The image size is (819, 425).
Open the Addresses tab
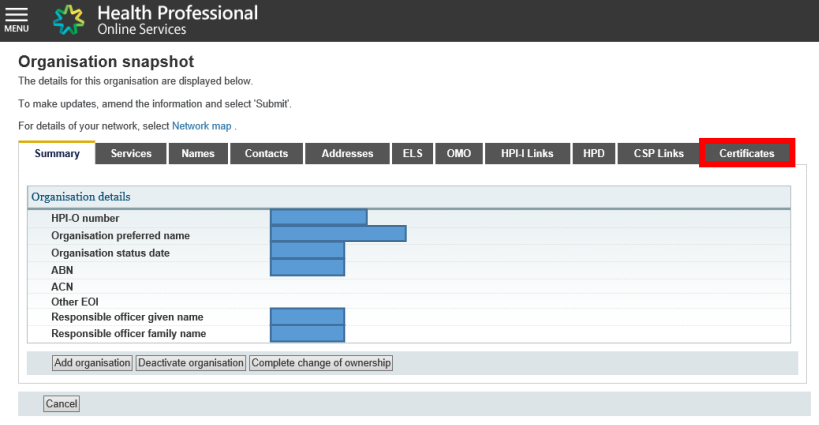pyautogui.click(x=347, y=153)
